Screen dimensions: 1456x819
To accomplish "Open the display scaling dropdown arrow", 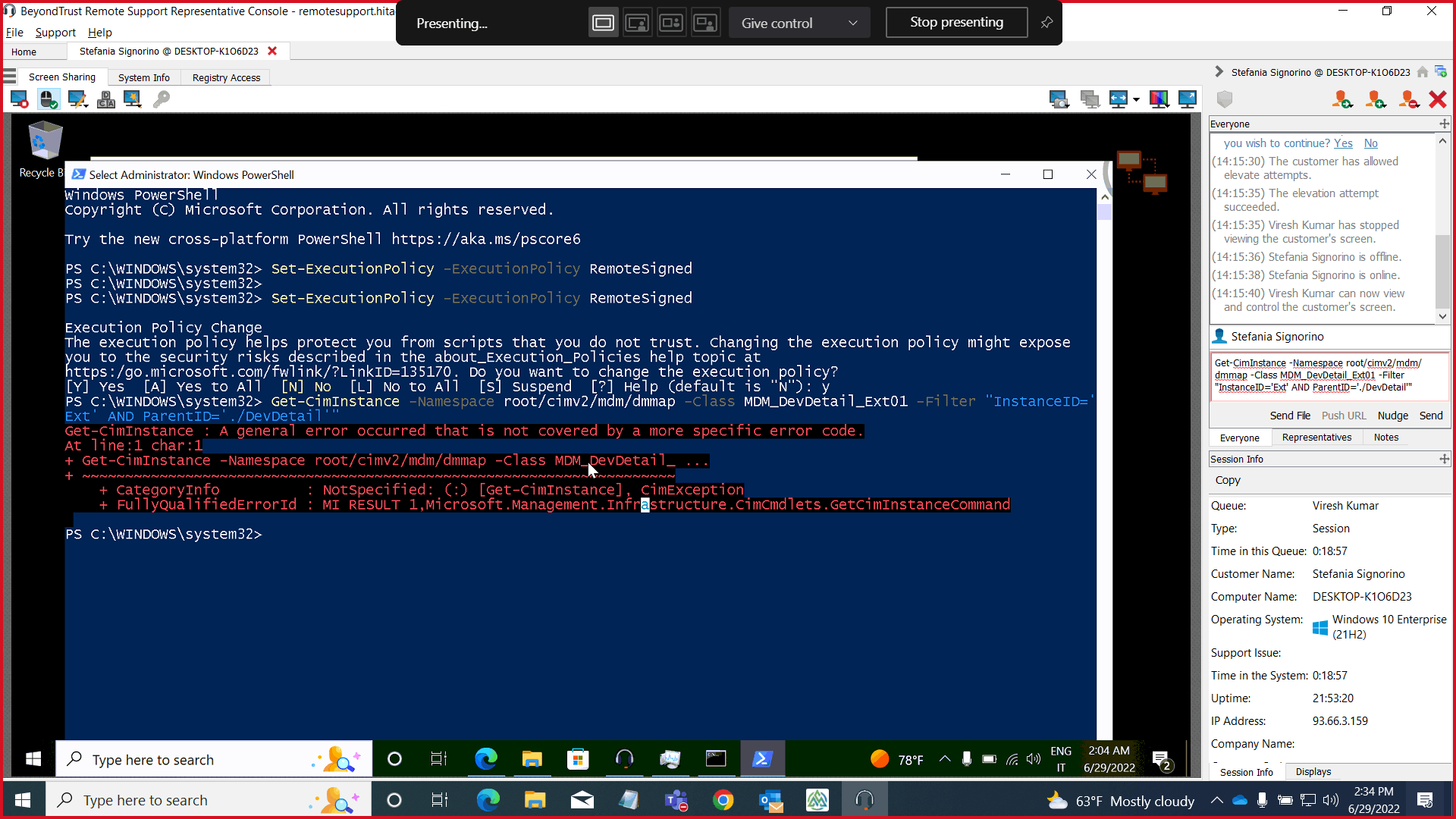I will click(1136, 99).
